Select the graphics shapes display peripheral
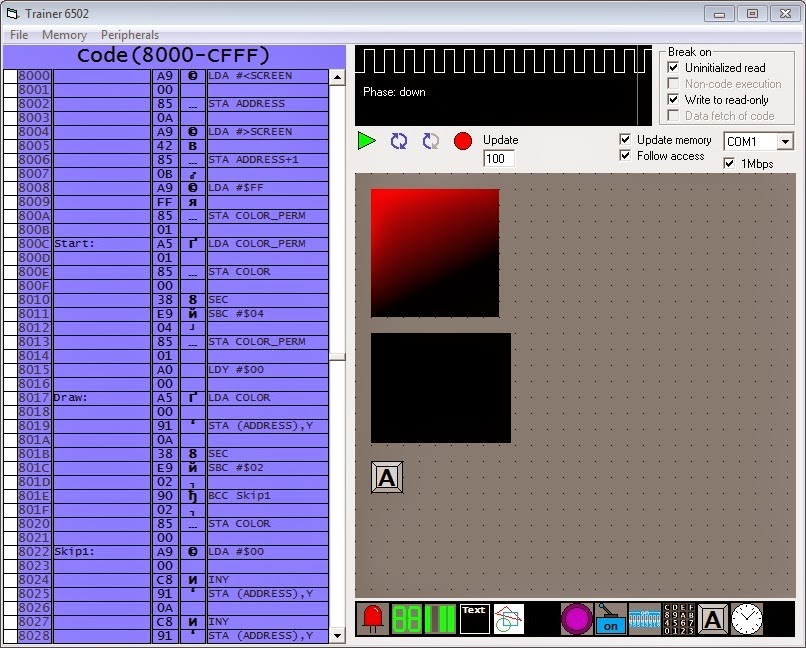This screenshot has width=806, height=648. coord(508,618)
